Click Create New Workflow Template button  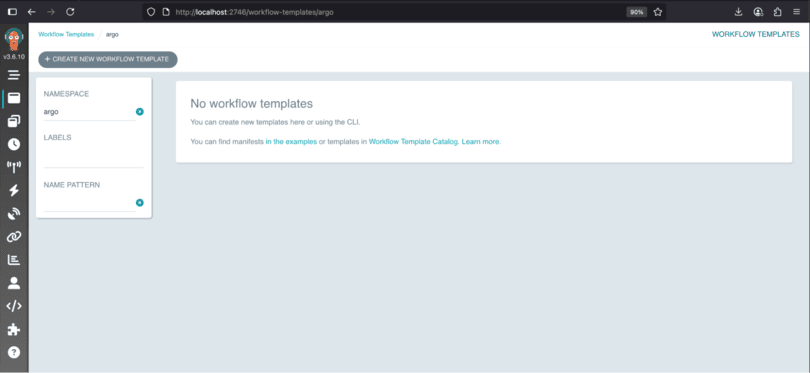pyautogui.click(x=108, y=59)
